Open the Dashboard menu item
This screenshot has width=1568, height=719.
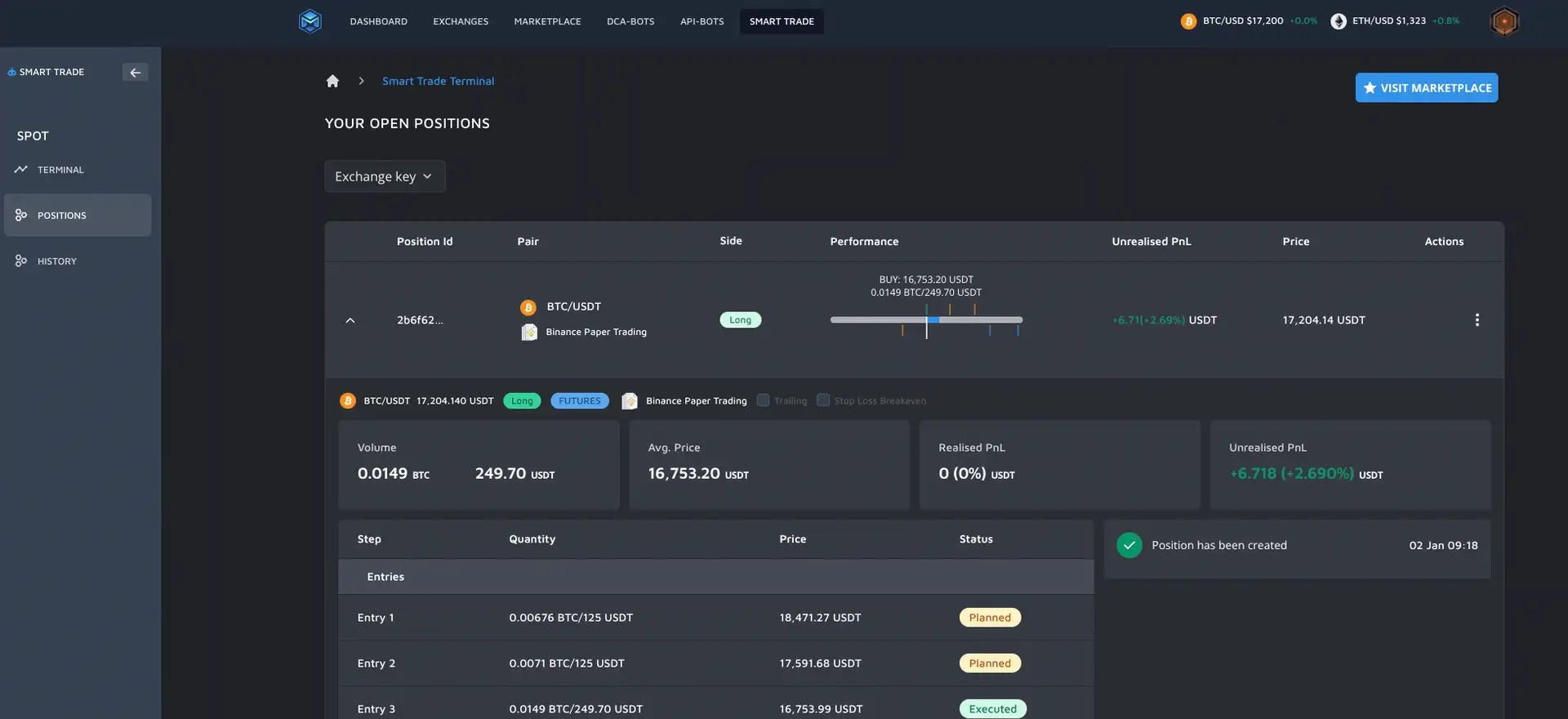[x=378, y=21]
